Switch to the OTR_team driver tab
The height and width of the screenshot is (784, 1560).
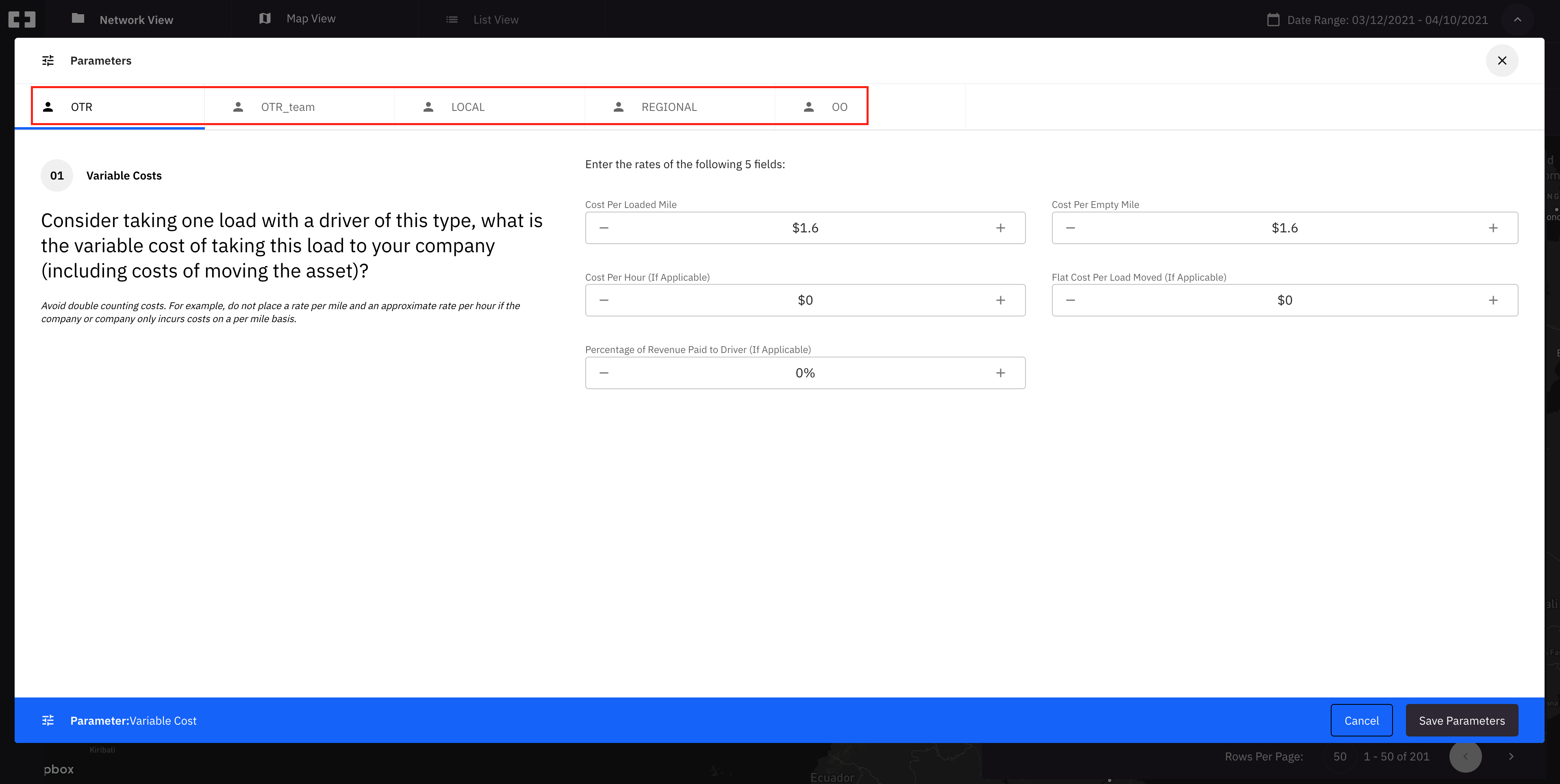point(288,107)
